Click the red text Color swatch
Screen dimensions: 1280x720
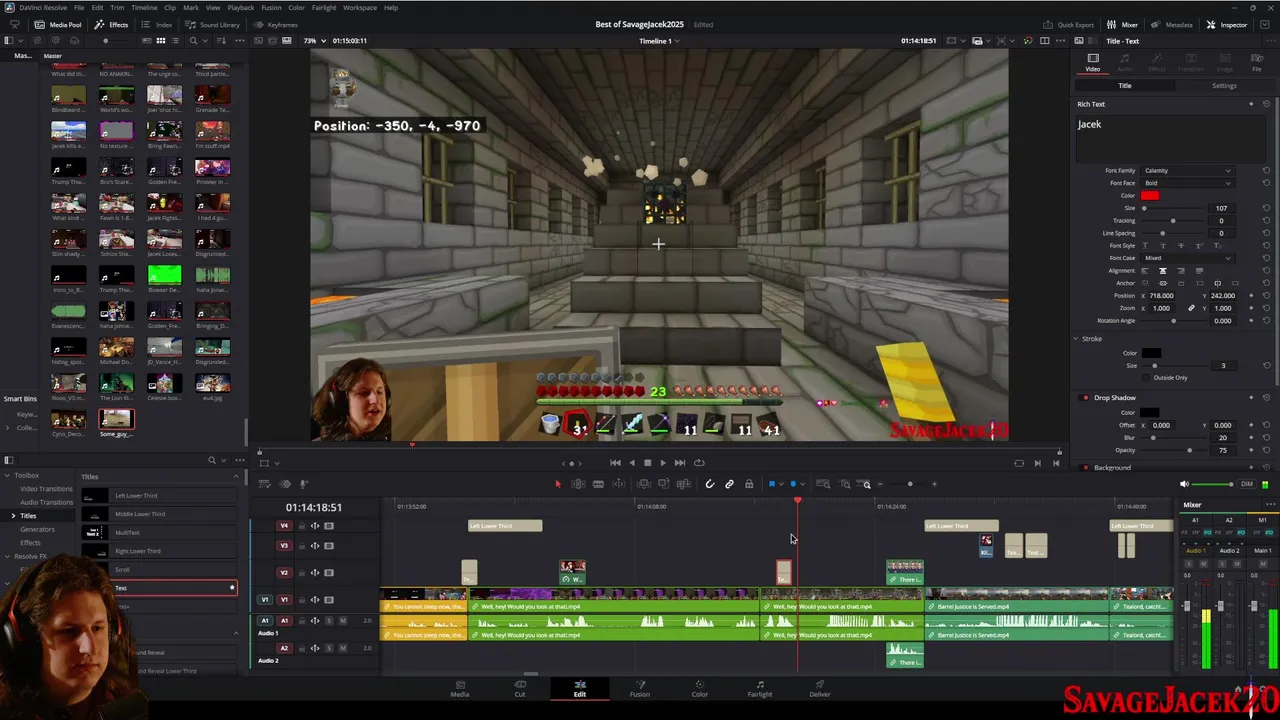[1149, 196]
